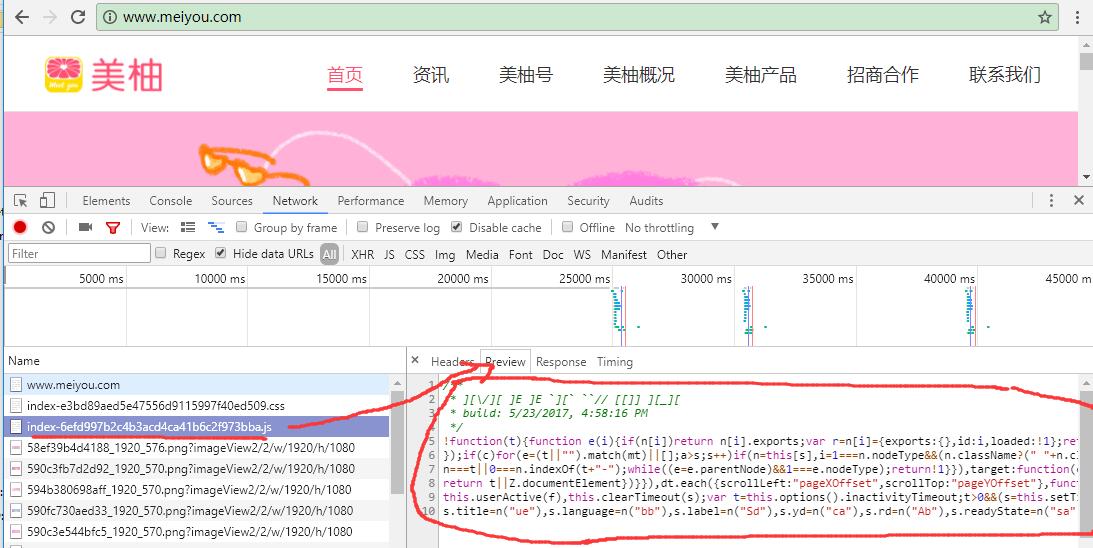This screenshot has width=1093, height=548.
Task: Switch to the Response tab
Action: coord(561,362)
